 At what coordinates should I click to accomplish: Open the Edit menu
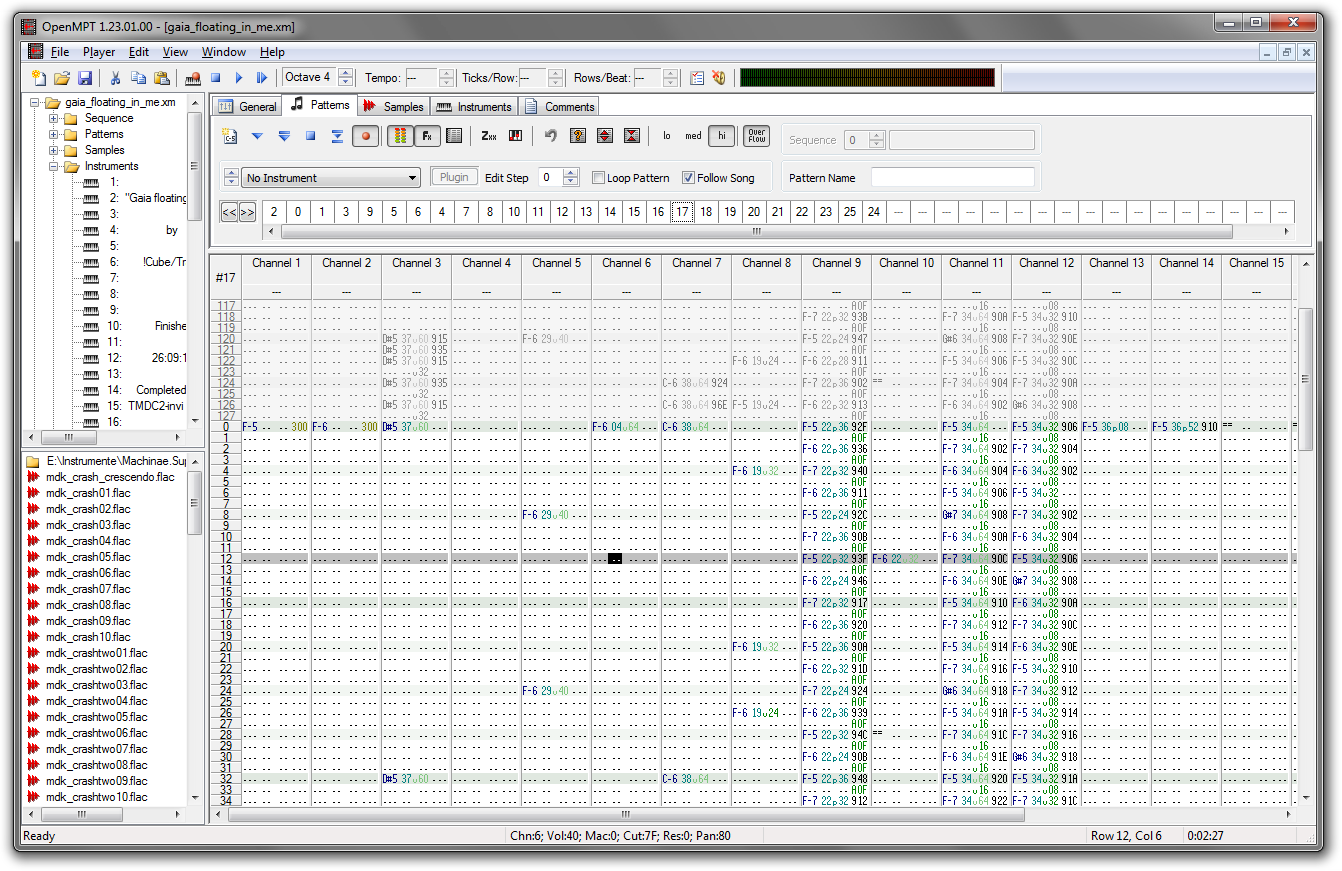tap(139, 52)
